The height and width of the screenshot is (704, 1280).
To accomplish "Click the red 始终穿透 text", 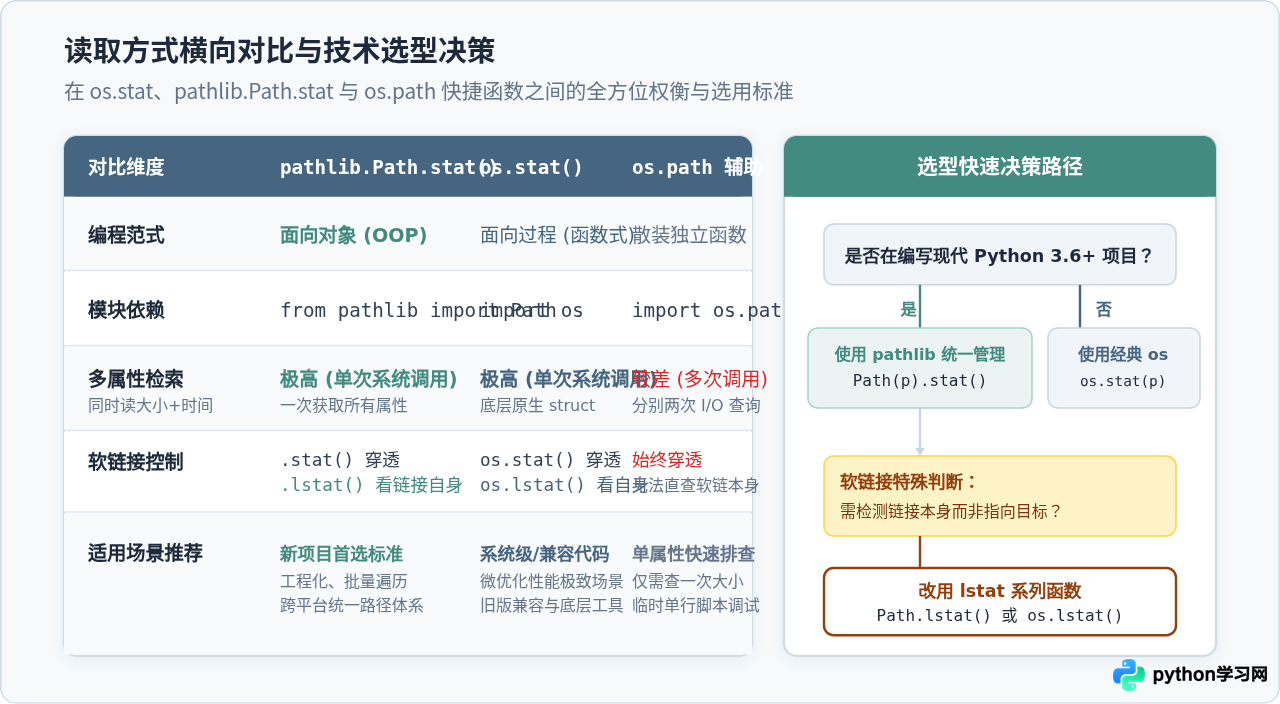I will (667, 460).
